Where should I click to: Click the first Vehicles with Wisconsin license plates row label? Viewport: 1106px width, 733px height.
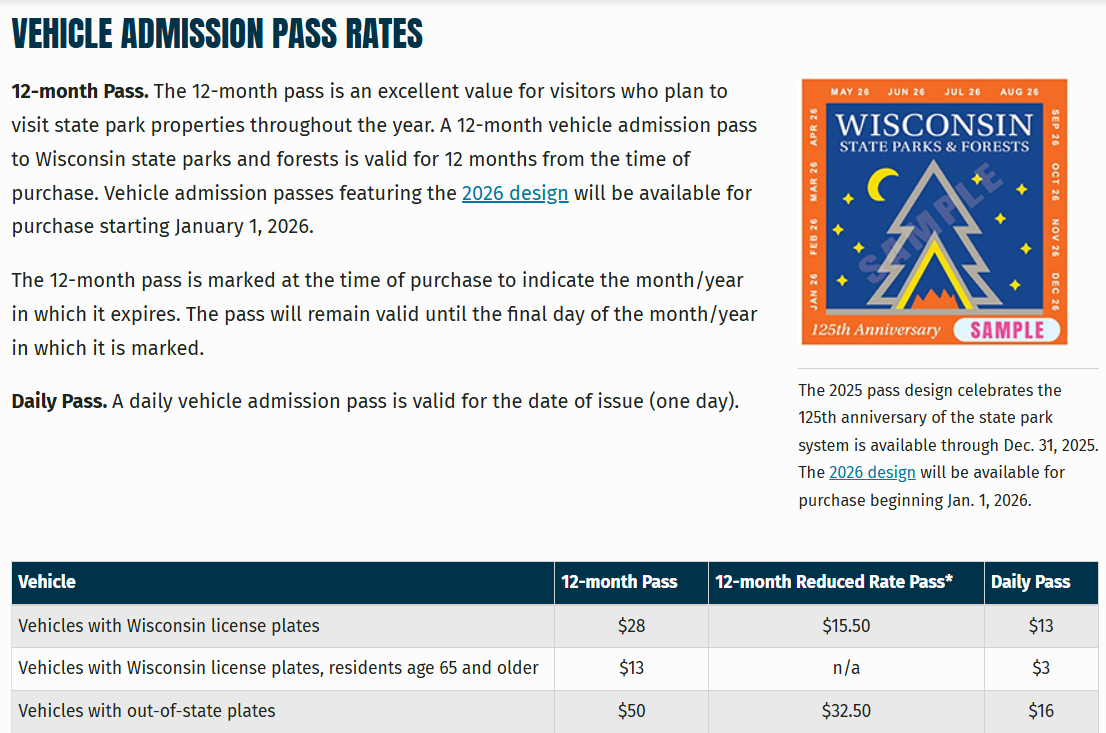pyautogui.click(x=169, y=626)
